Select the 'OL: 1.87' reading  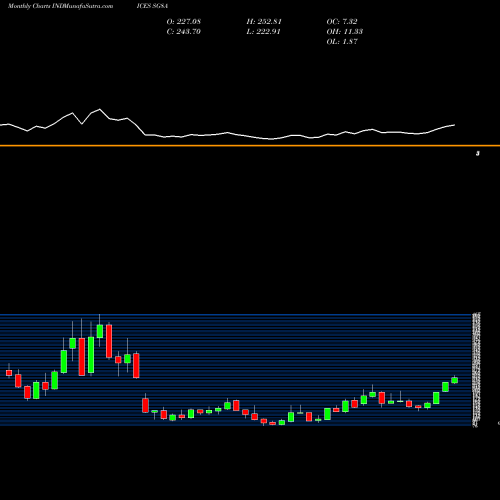click(x=342, y=42)
